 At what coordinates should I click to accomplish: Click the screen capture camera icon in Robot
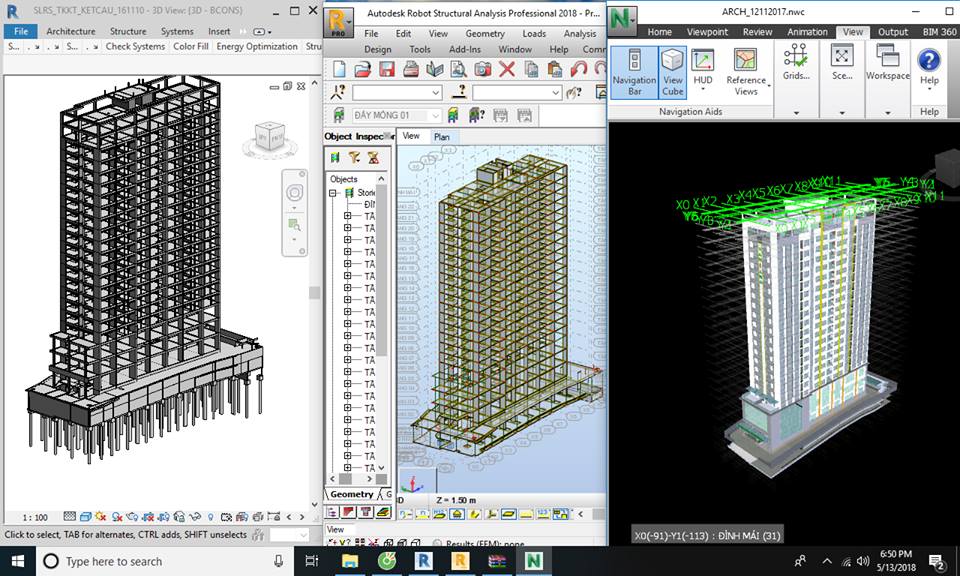click(x=482, y=69)
